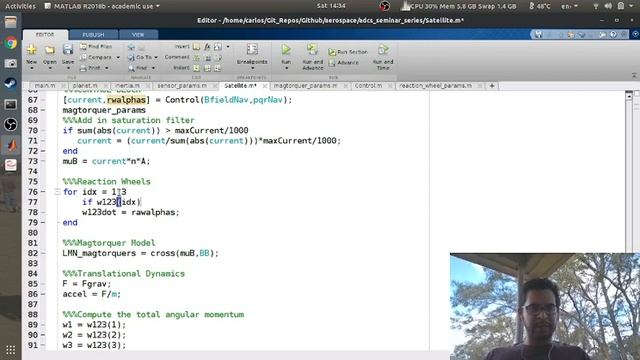Click the Compare files icon
Viewport: 640px width, 360px height.
[x=83, y=57]
